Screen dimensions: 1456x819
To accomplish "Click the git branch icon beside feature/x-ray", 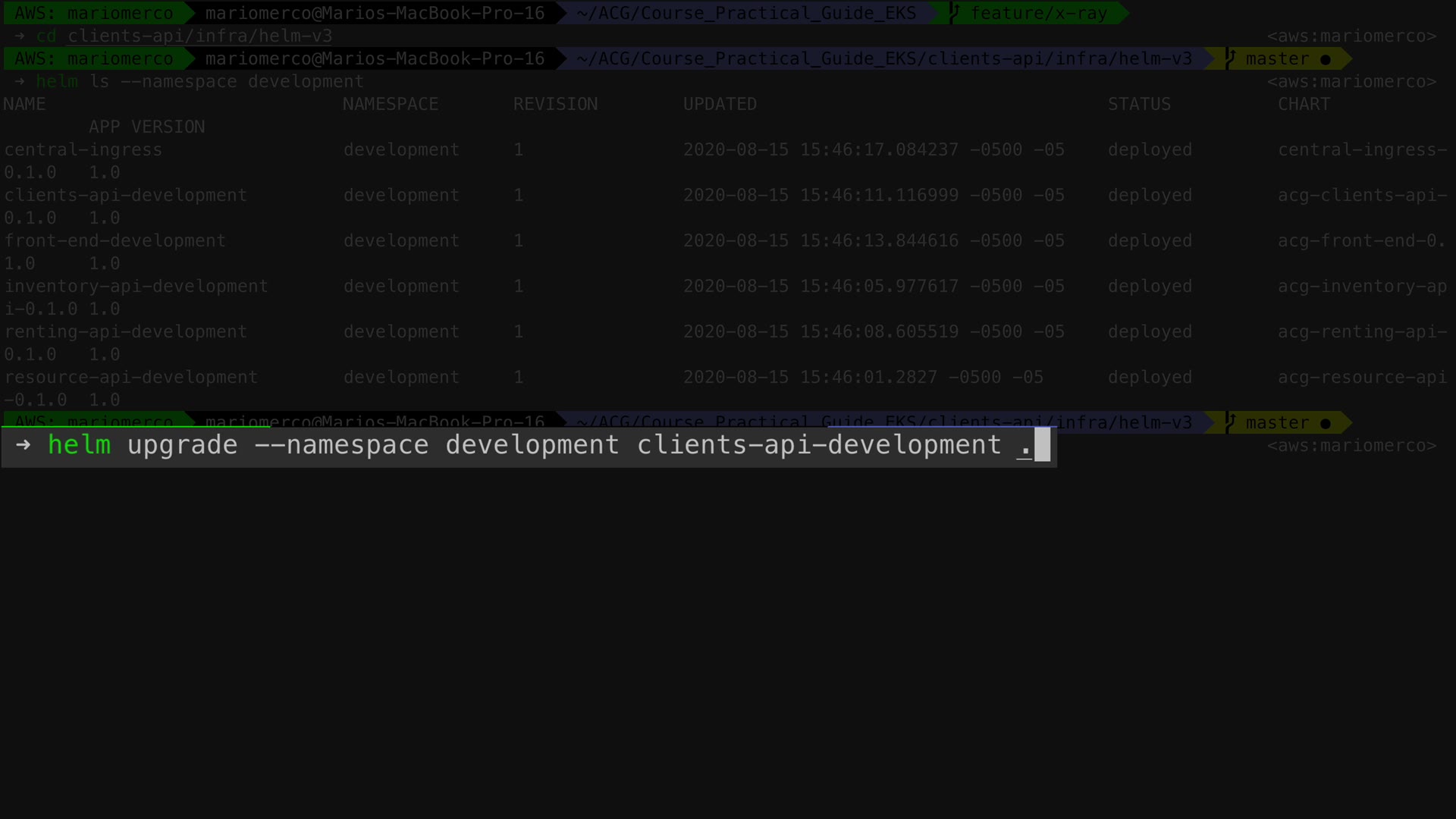I will point(954,13).
